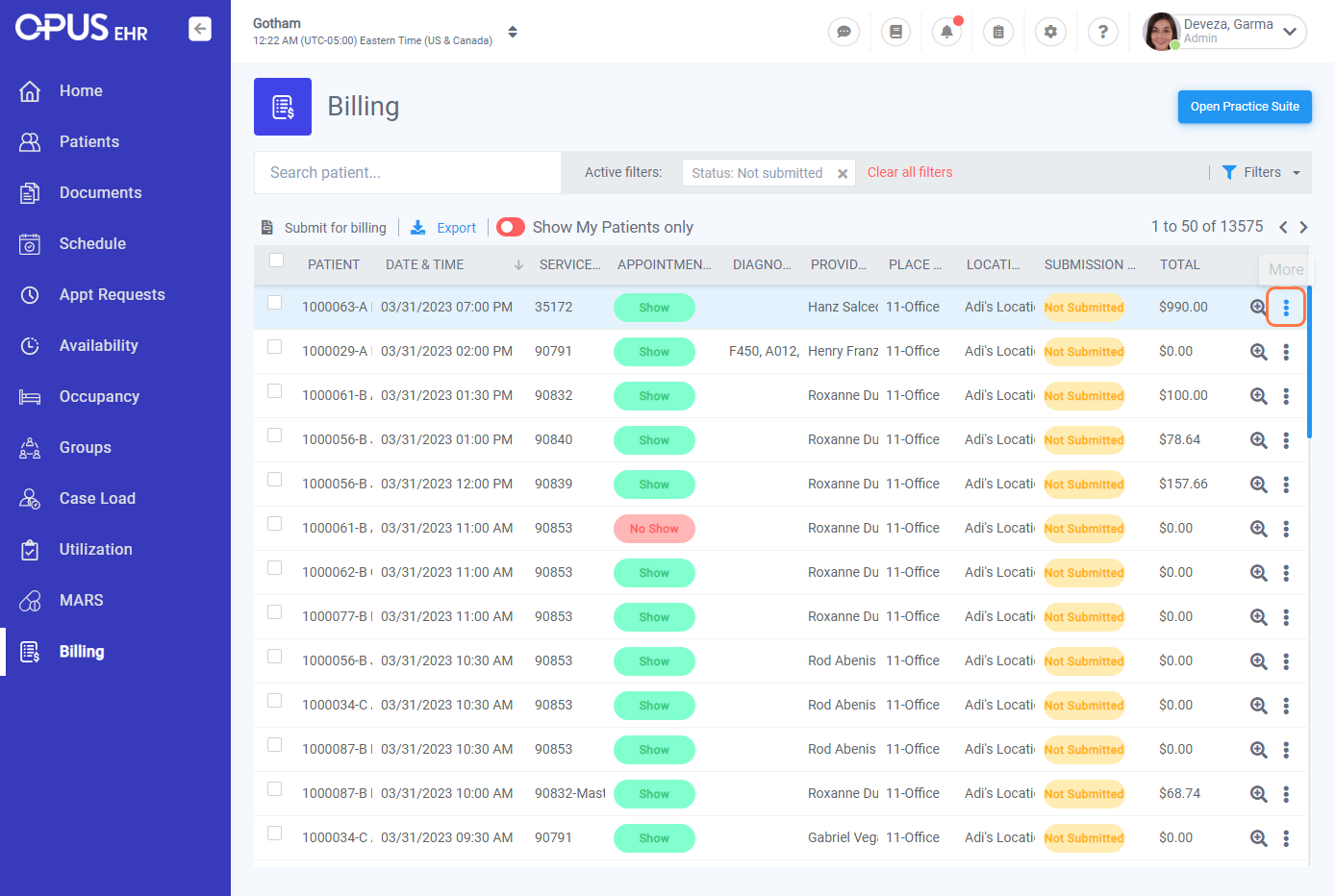Screen dimensions: 1335x896
Task: Click the Billing page header icon
Action: coord(283,107)
